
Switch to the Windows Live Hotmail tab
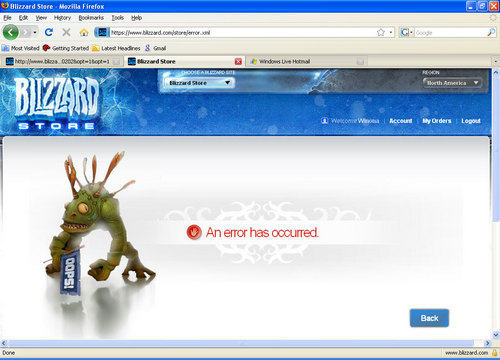click(x=307, y=61)
